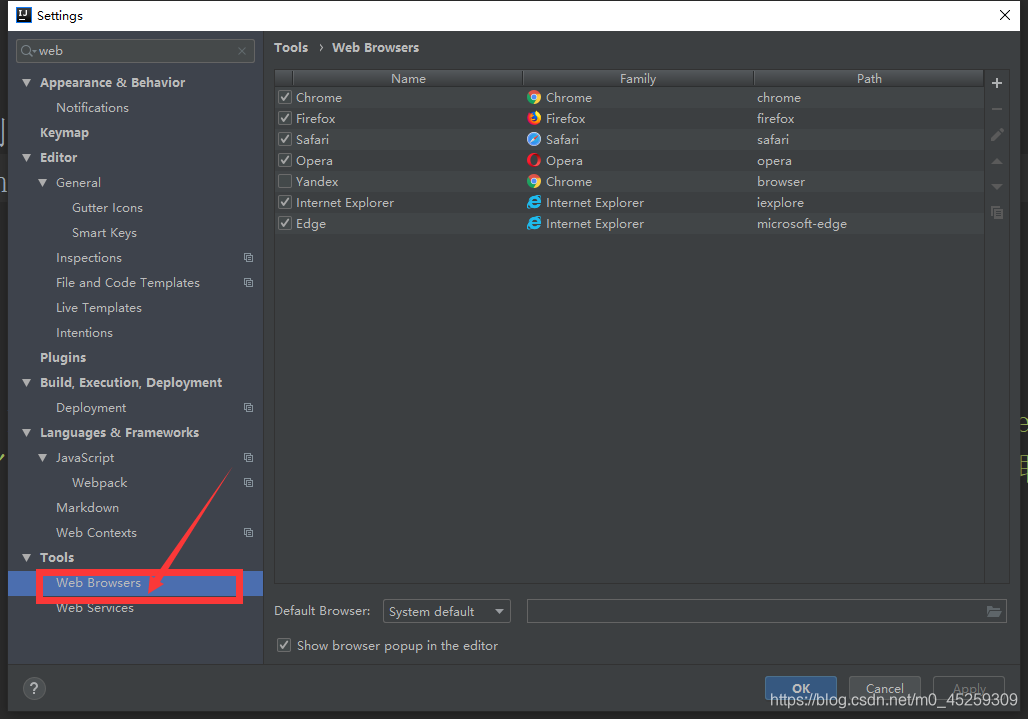Uncheck the Opera browser checkbox
This screenshot has height=719, width=1028.
[x=285, y=161]
